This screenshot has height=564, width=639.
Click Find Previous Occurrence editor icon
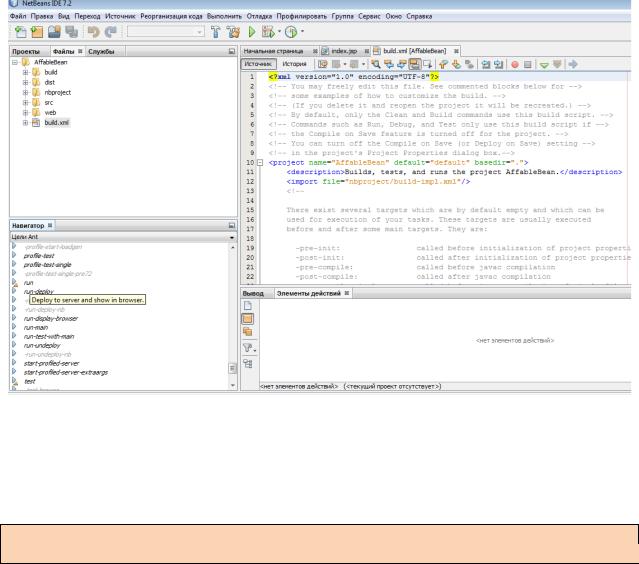click(389, 64)
